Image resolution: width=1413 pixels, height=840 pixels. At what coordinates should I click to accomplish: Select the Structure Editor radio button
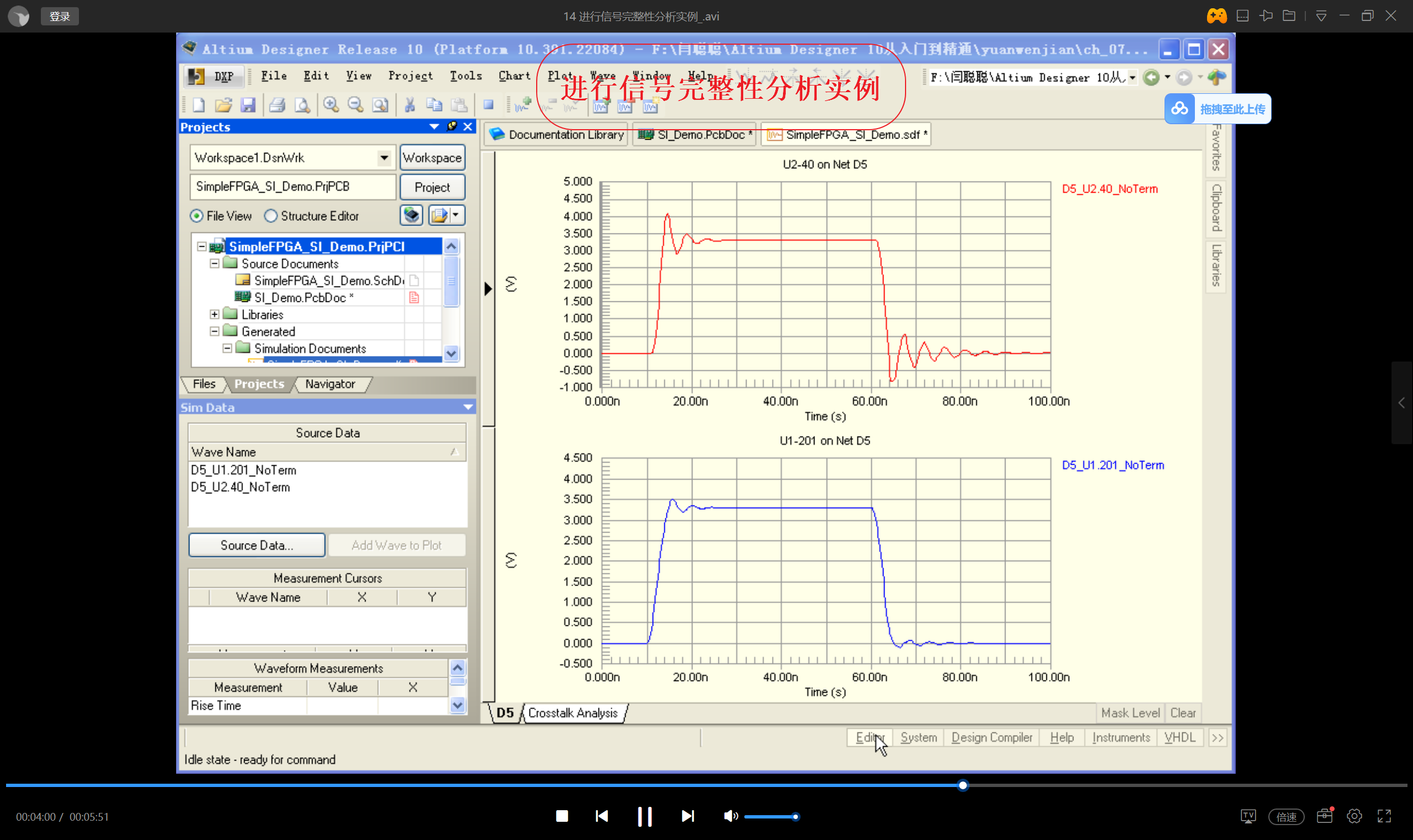point(271,216)
